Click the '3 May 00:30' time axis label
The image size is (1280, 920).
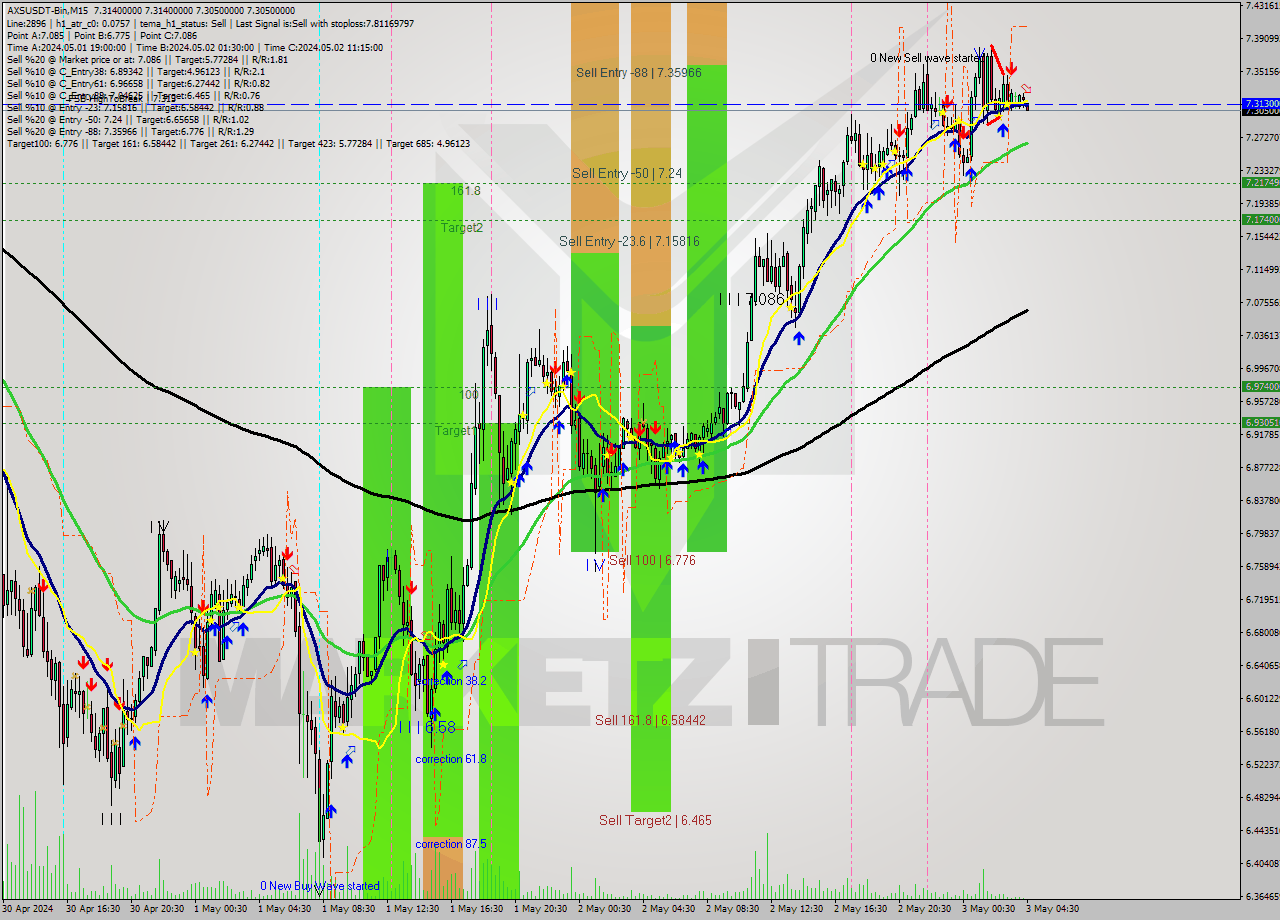point(990,909)
